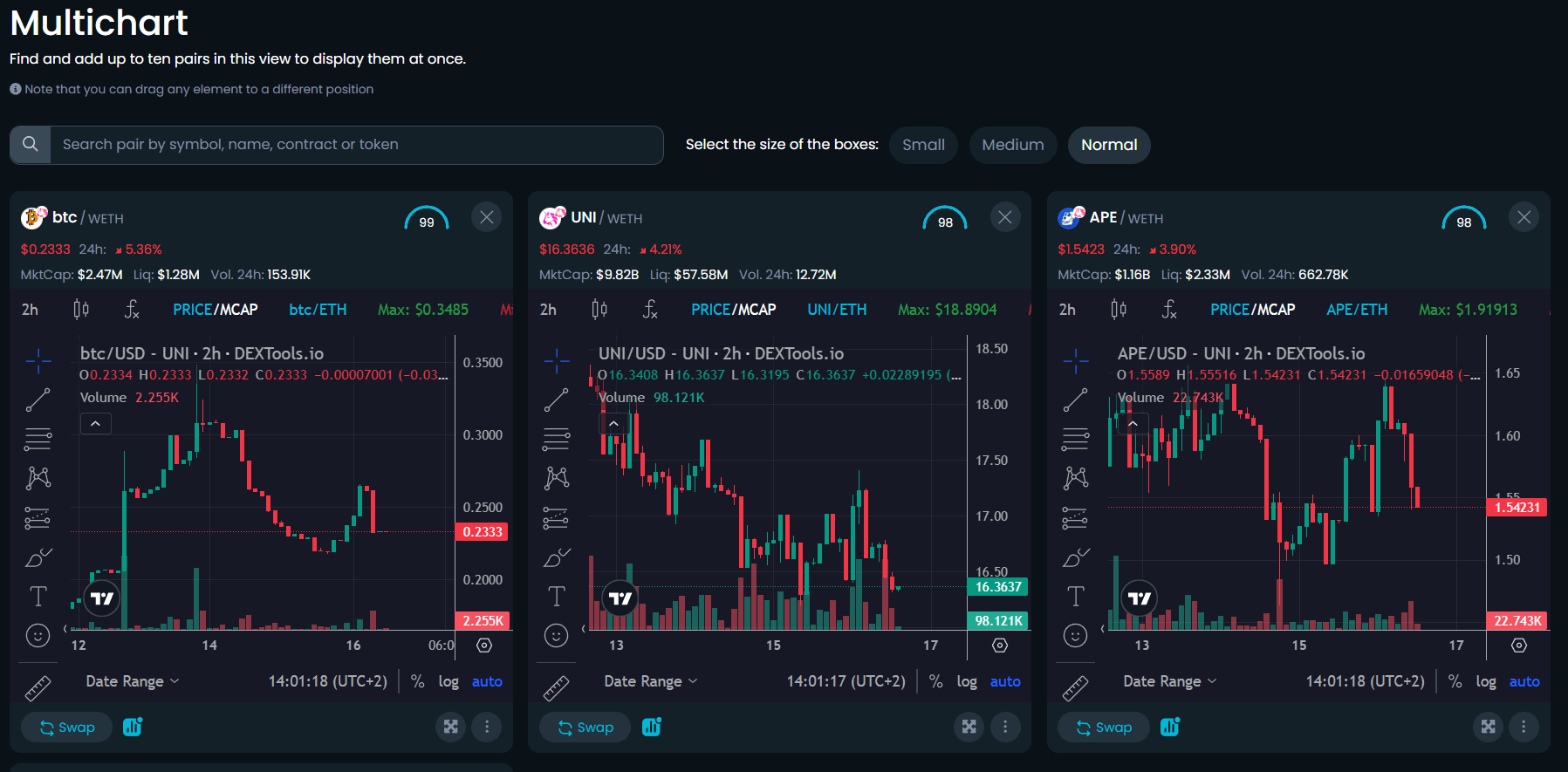Toggle PRICE/MCAP on btc chart

coord(216,310)
